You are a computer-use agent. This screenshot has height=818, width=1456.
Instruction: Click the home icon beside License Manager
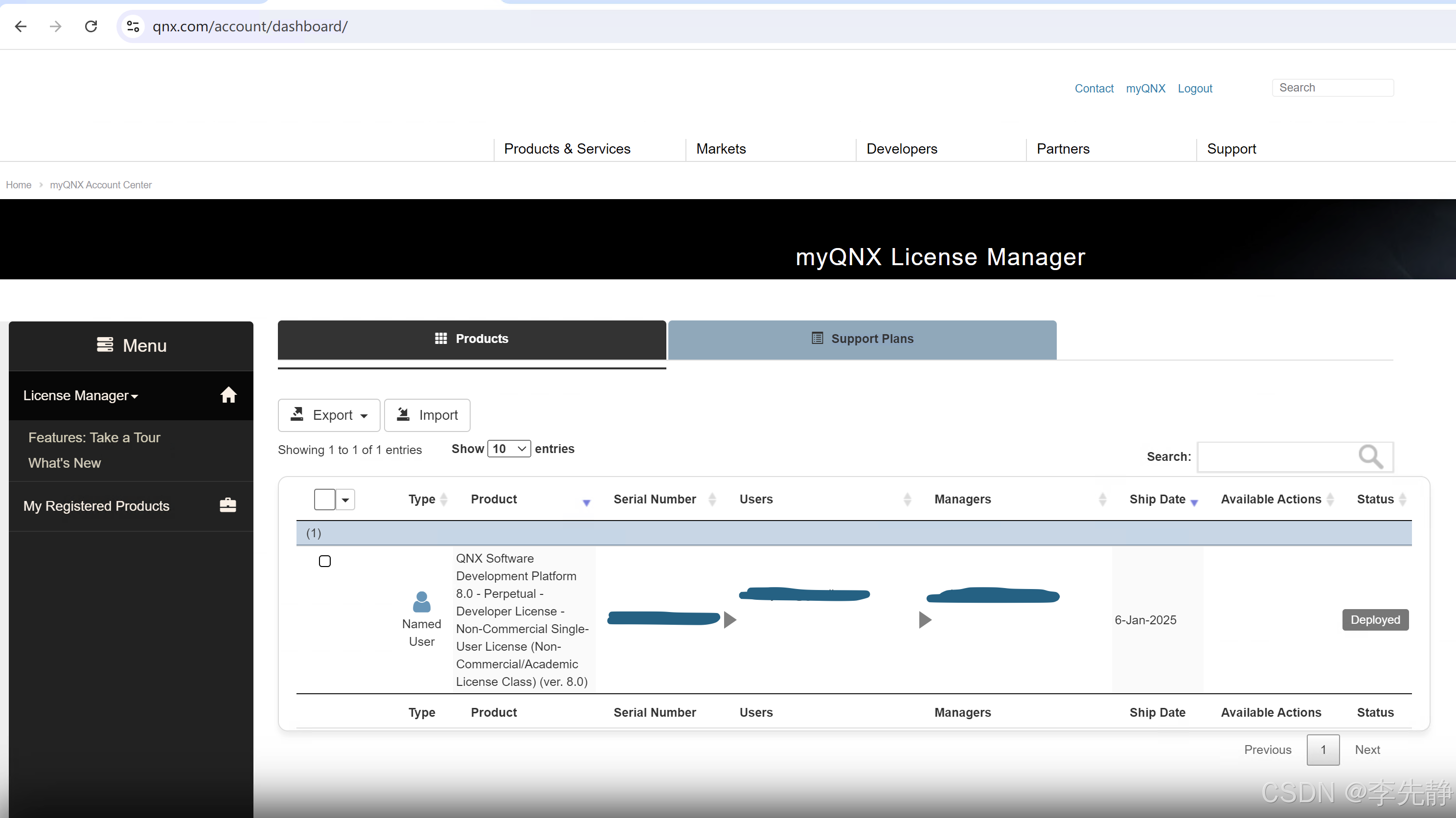click(x=228, y=395)
